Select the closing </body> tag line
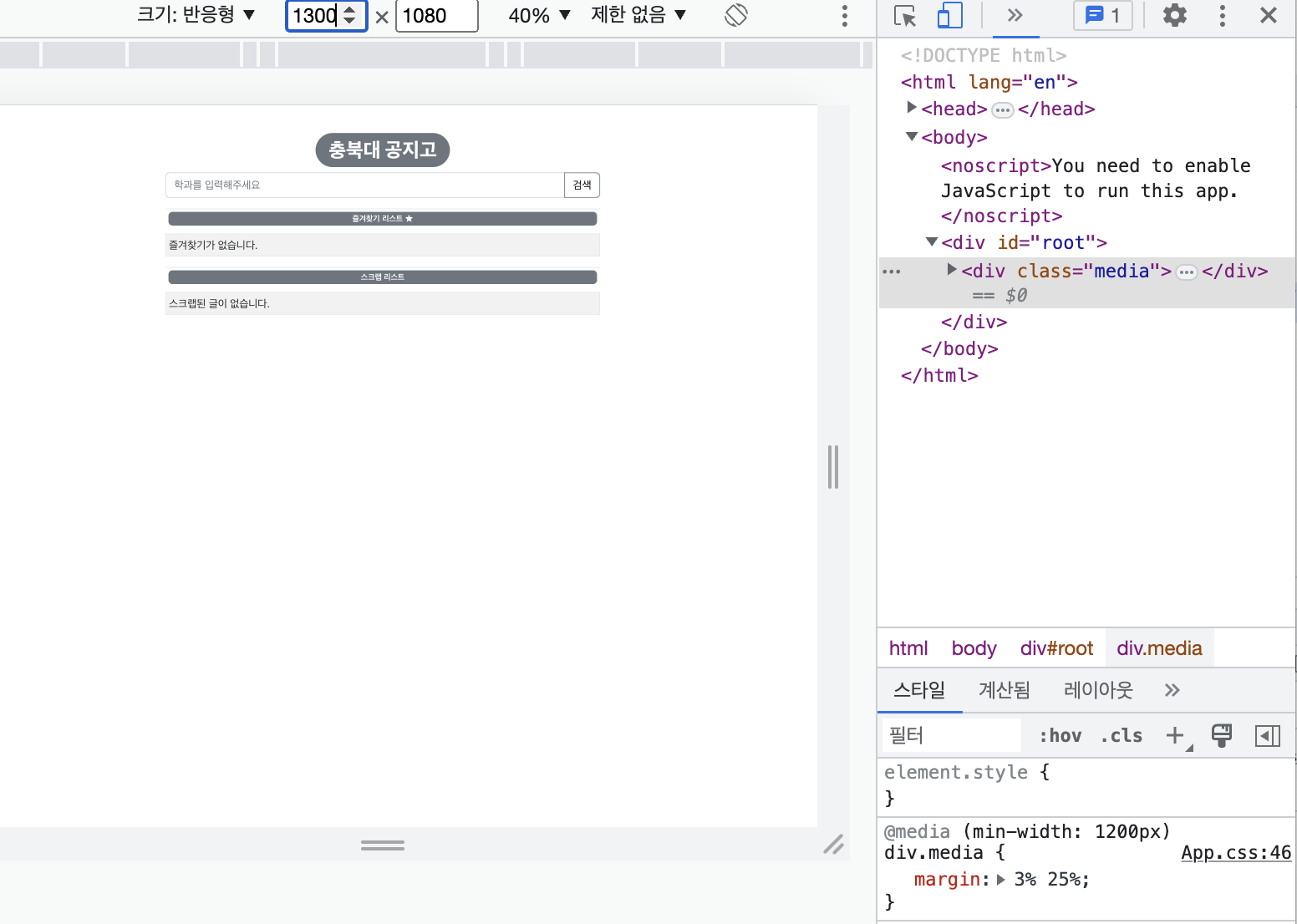 point(959,348)
